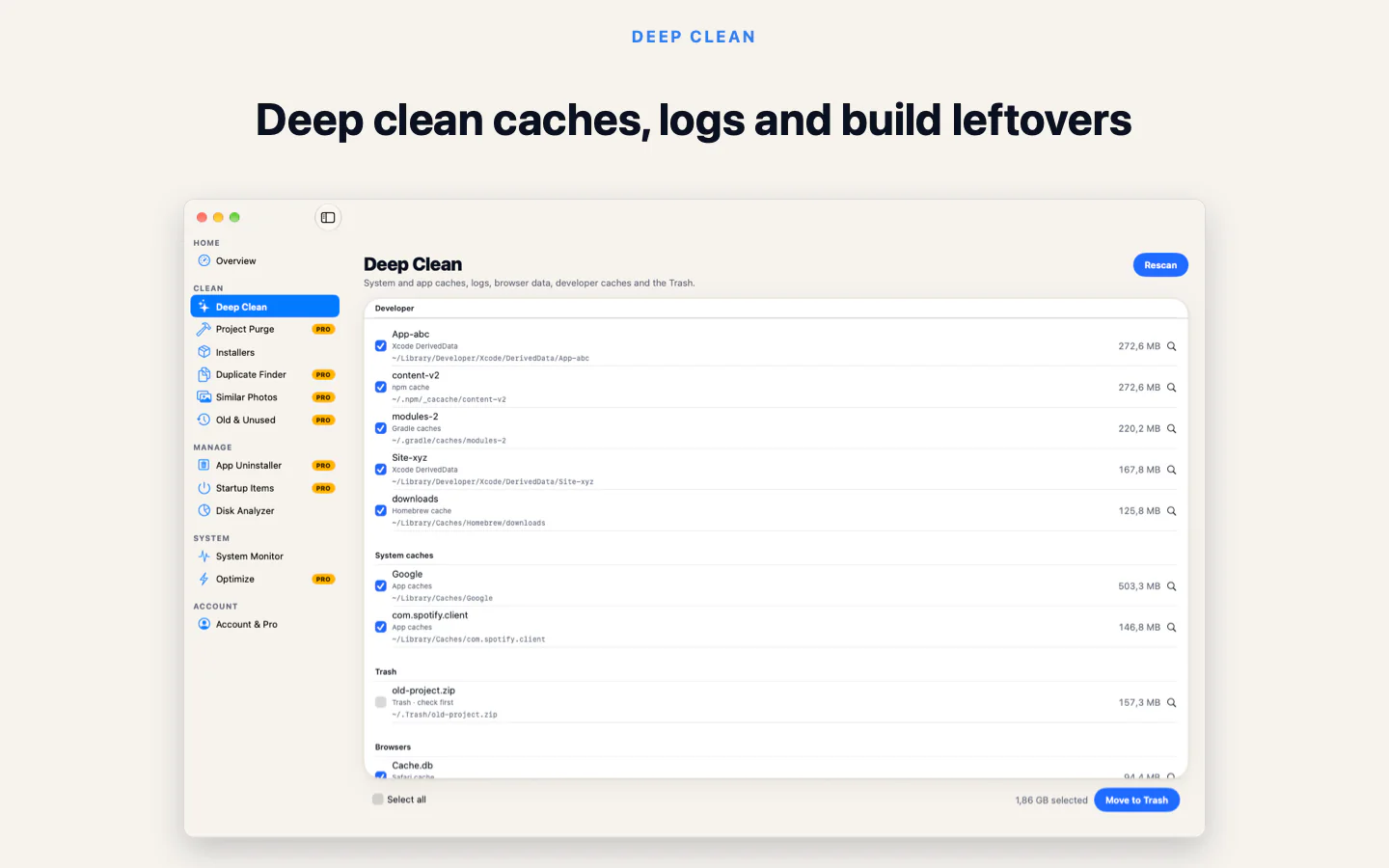
Task: Open Project Purge hammer icon
Action: 204,330
